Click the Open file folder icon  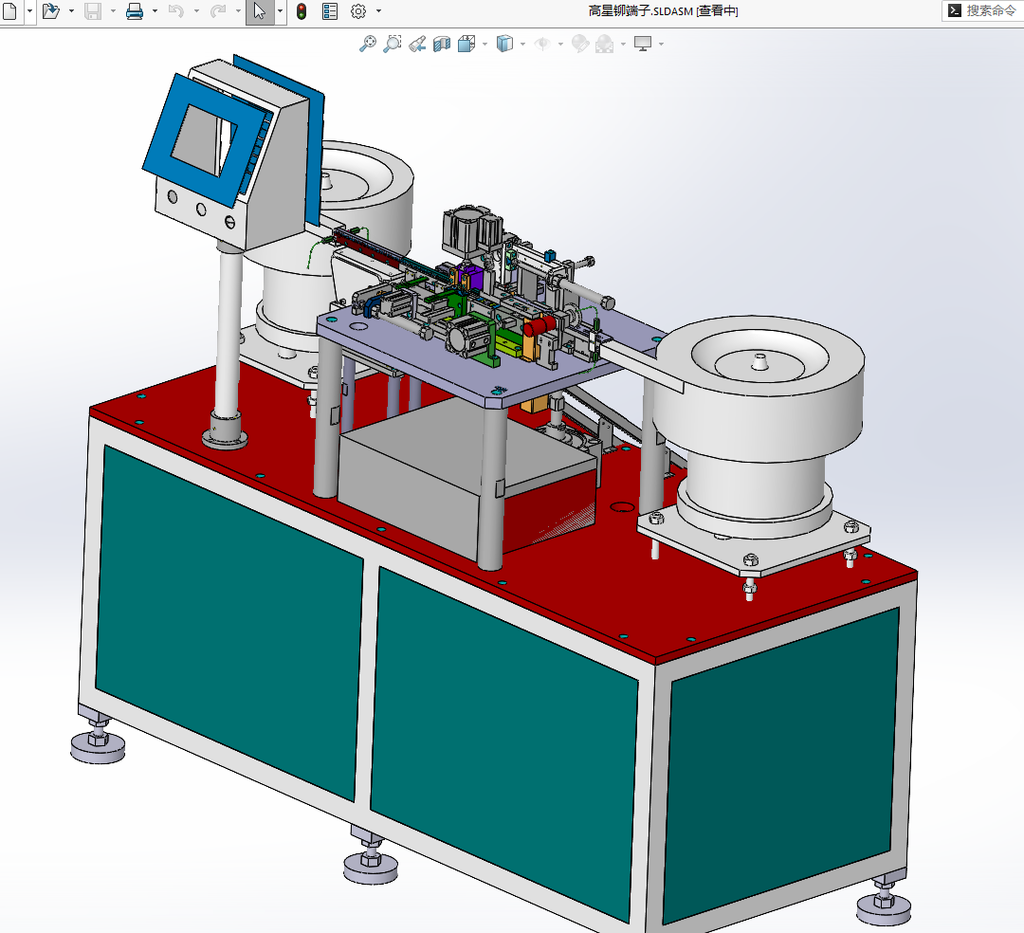[50, 11]
